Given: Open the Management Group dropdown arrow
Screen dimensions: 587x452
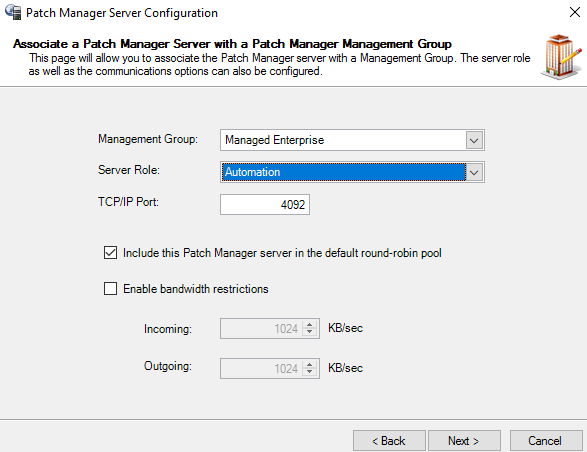Looking at the screenshot, I should [x=474, y=140].
